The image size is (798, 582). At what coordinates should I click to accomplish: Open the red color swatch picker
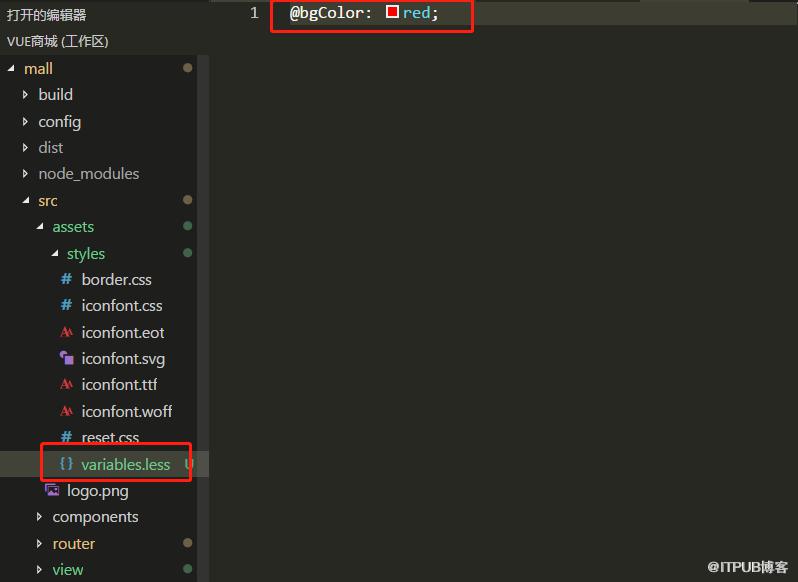[x=392, y=12]
